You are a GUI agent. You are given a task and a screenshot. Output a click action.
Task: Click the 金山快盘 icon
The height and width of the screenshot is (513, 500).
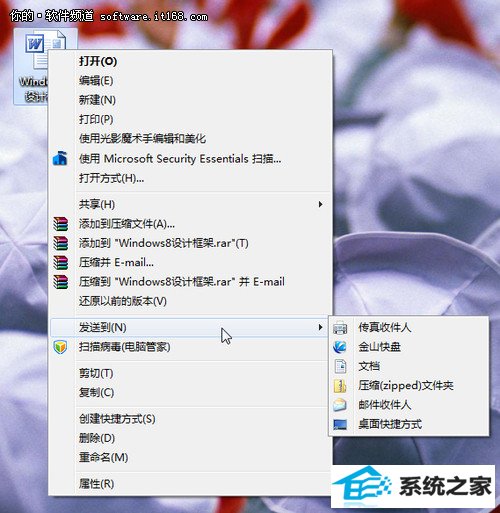pos(340,347)
